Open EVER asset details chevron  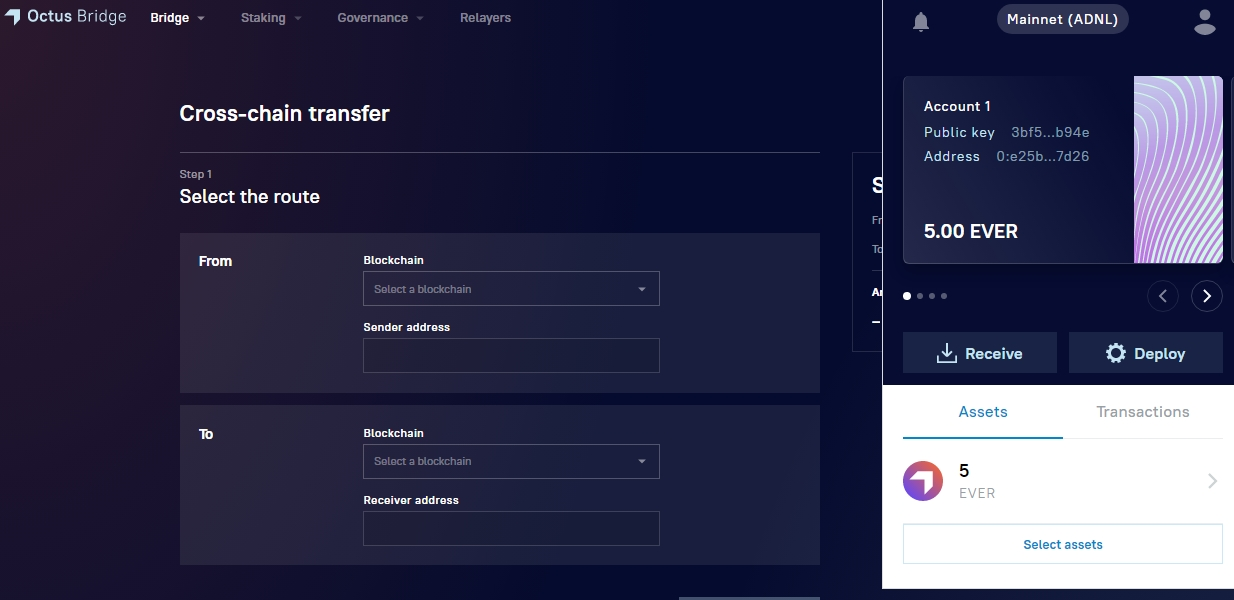click(1212, 481)
